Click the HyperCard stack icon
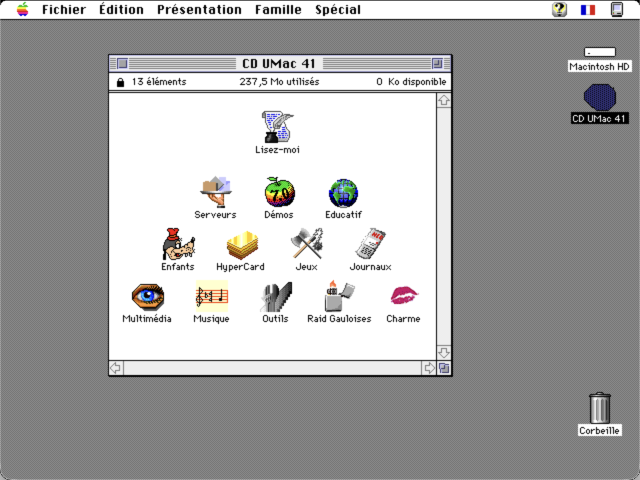The width and height of the screenshot is (640, 480). [242, 245]
